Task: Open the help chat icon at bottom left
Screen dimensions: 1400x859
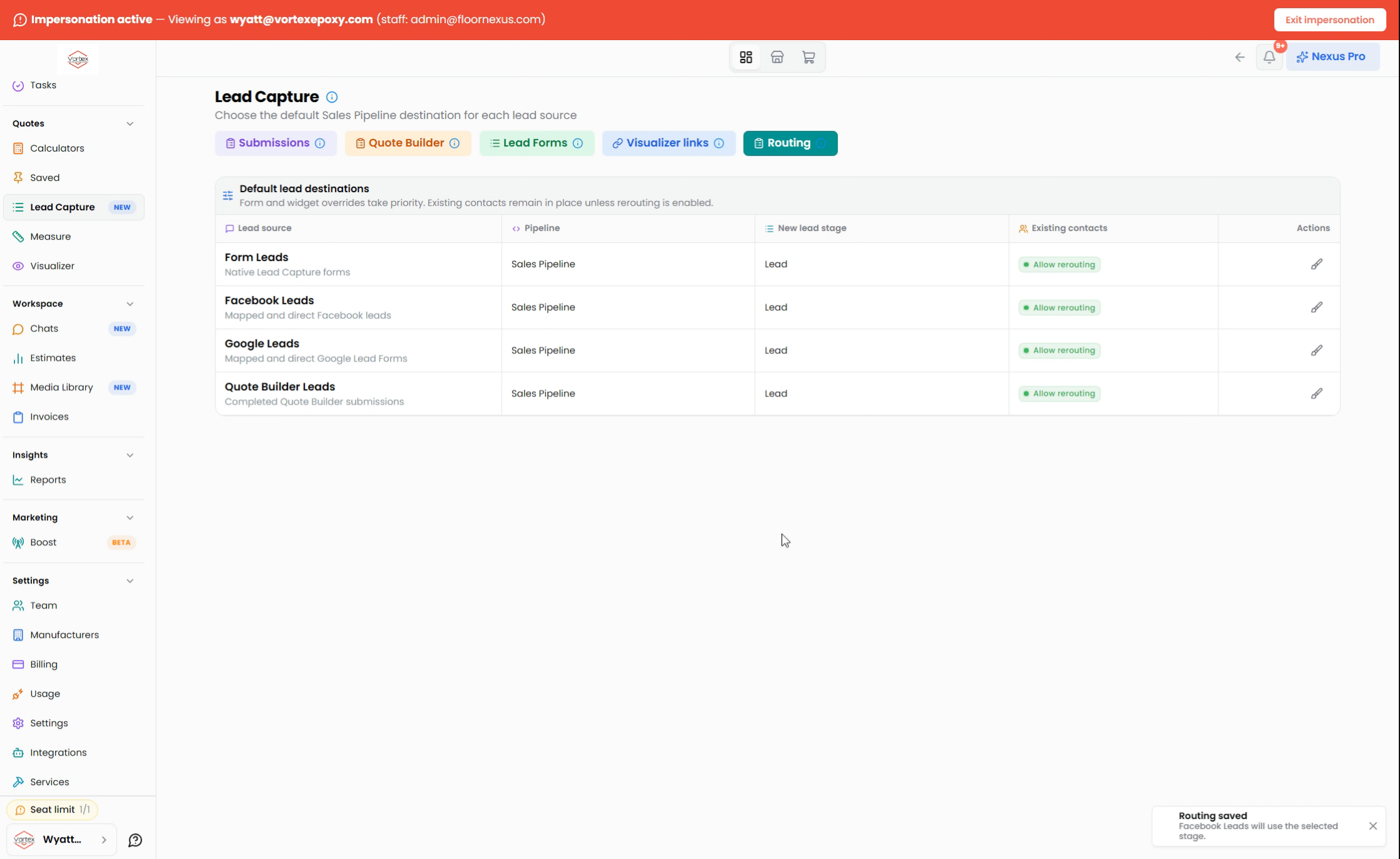Action: click(x=135, y=840)
